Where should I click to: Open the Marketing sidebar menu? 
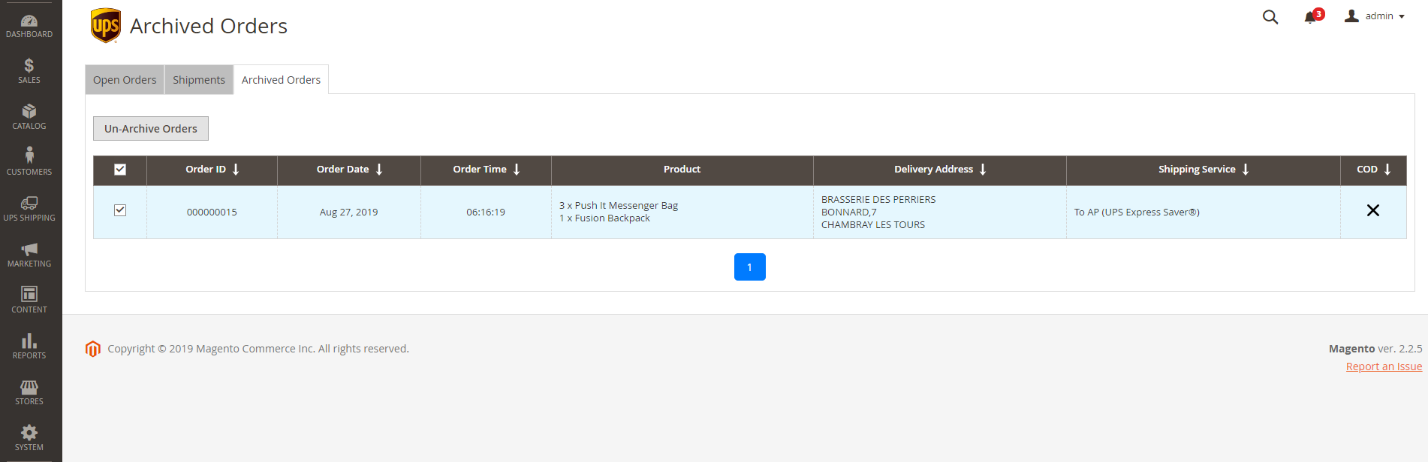(29, 255)
